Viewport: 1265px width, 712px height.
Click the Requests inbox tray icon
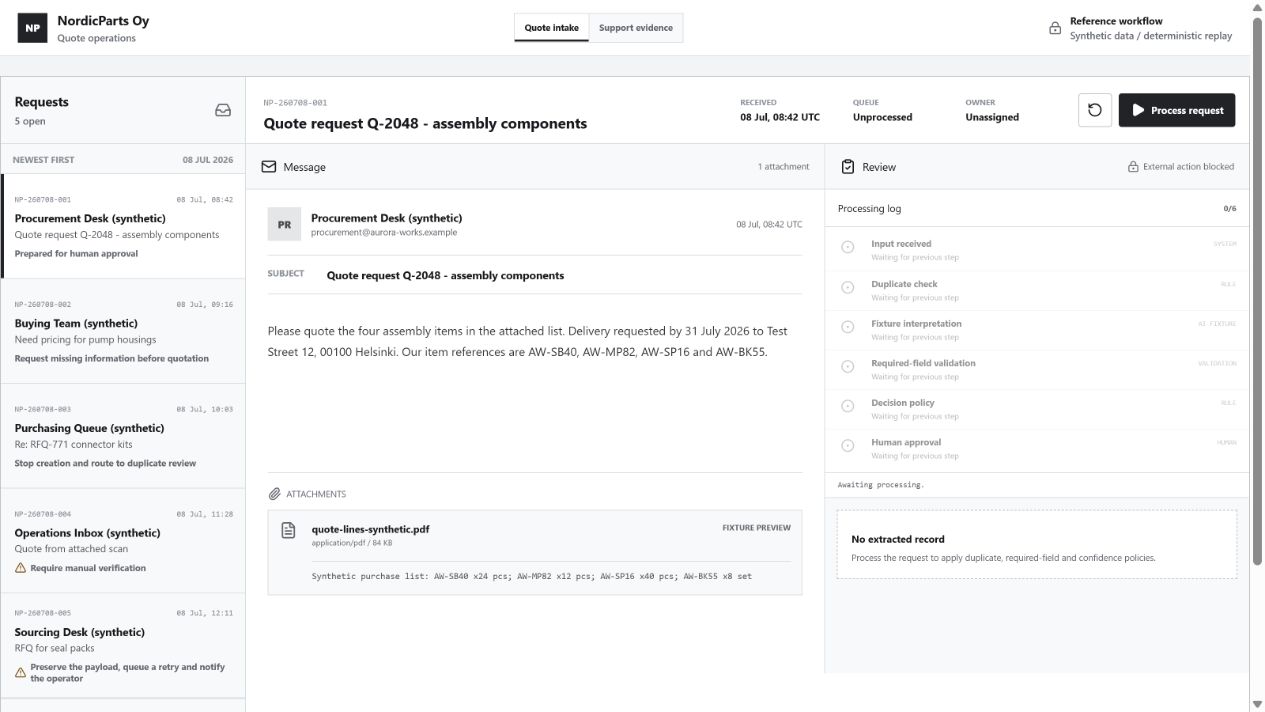click(223, 111)
